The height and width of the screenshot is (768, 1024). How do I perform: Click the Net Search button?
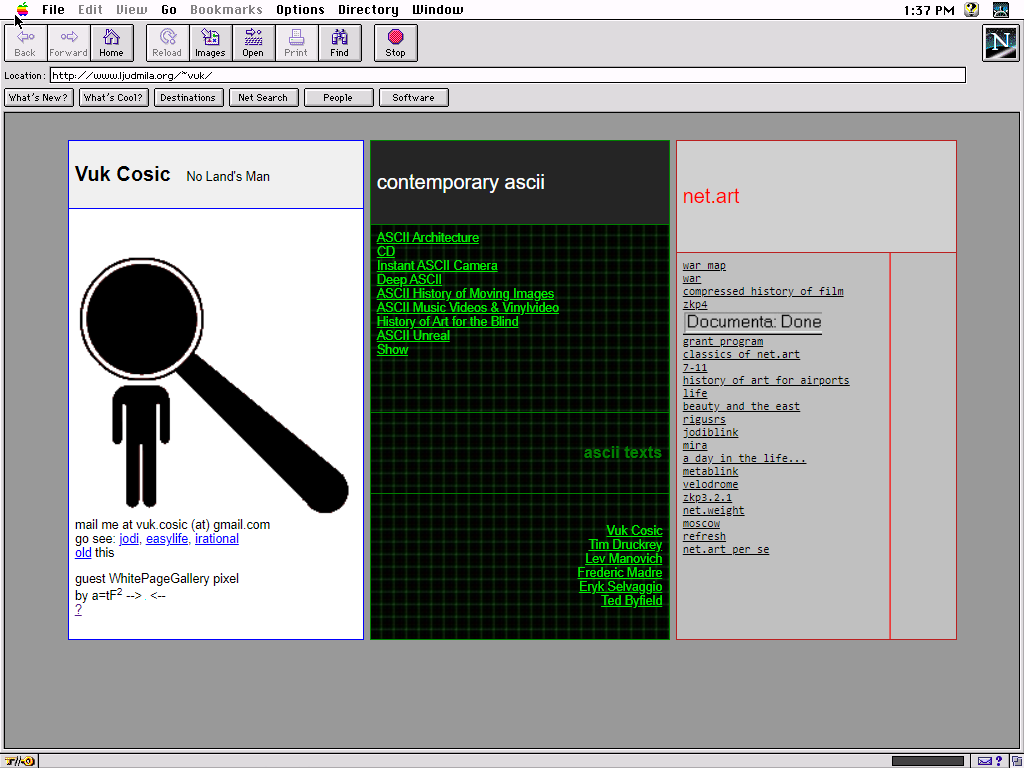click(263, 98)
